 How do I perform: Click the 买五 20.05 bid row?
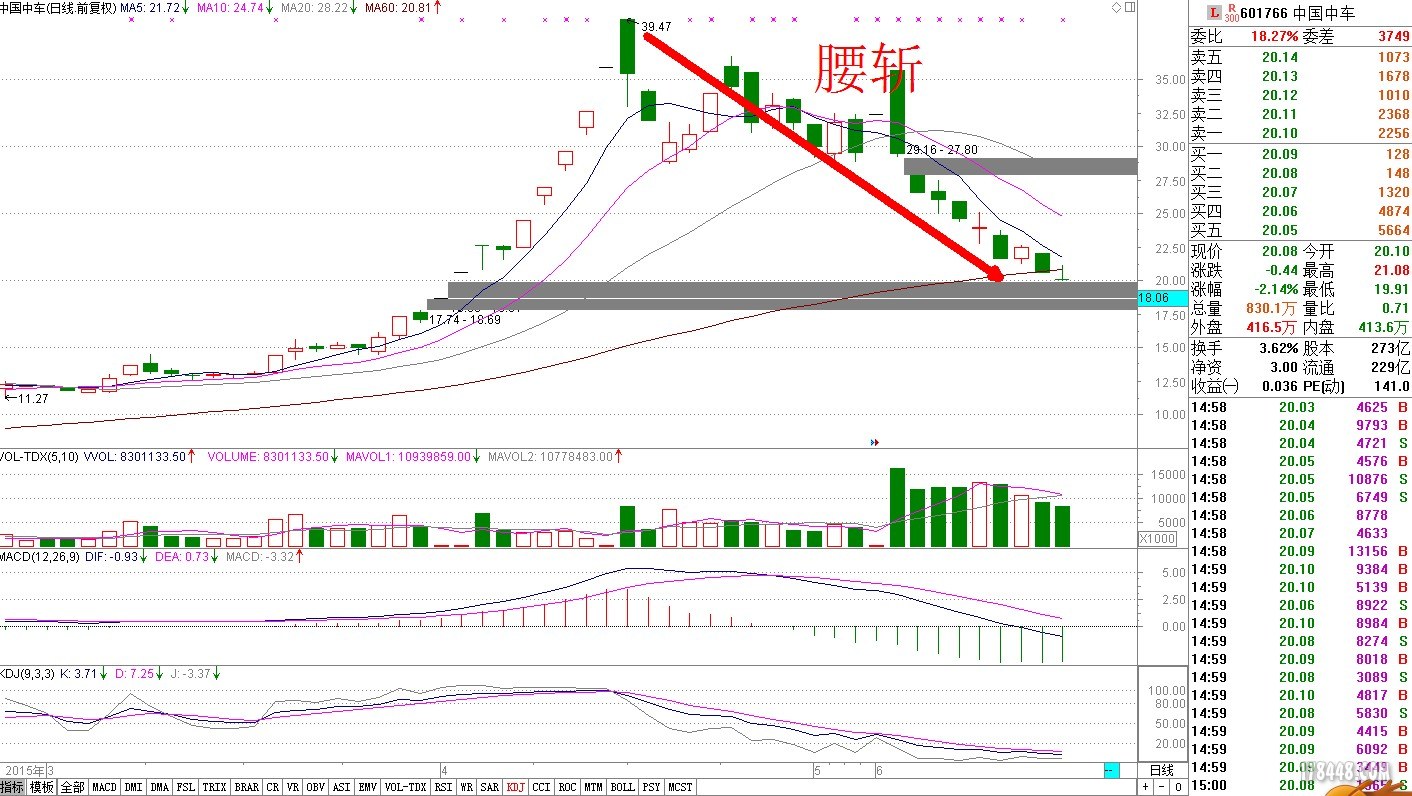click(1300, 230)
